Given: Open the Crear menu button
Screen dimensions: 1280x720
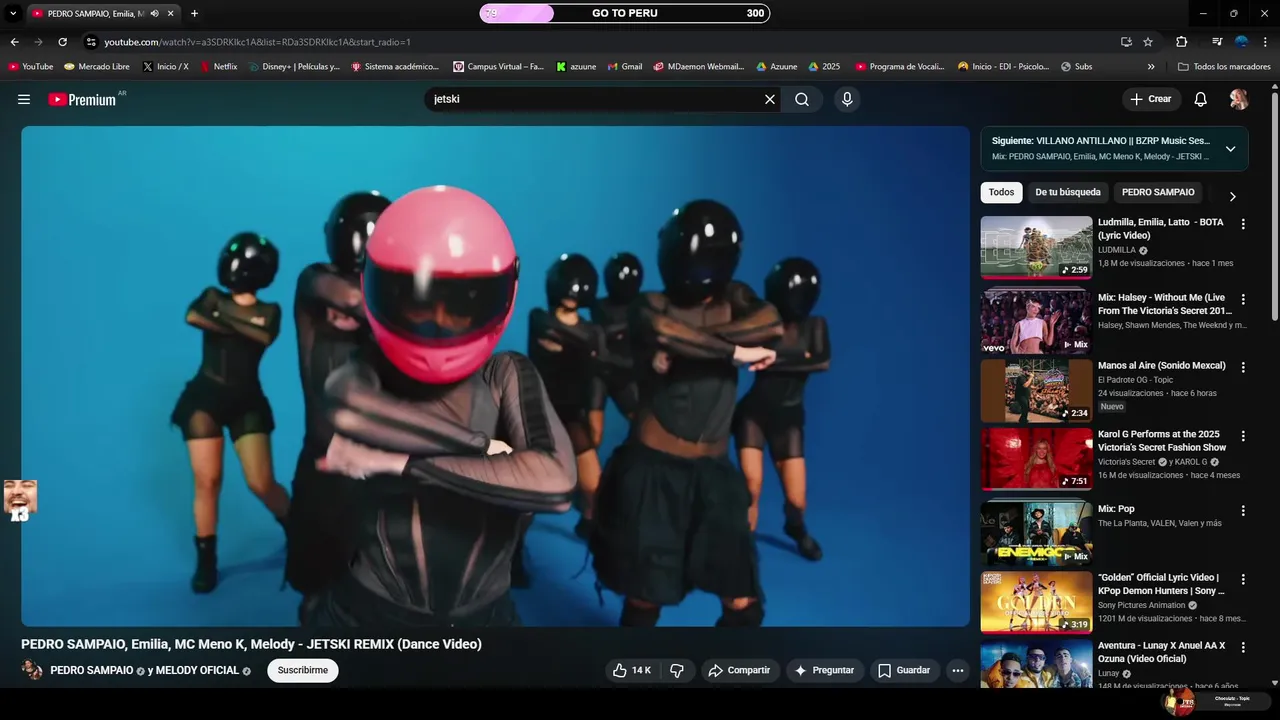Looking at the screenshot, I should (1151, 99).
